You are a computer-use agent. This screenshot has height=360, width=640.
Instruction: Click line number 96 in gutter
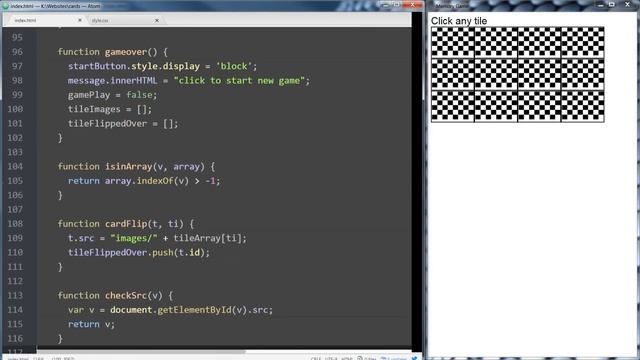point(17,52)
